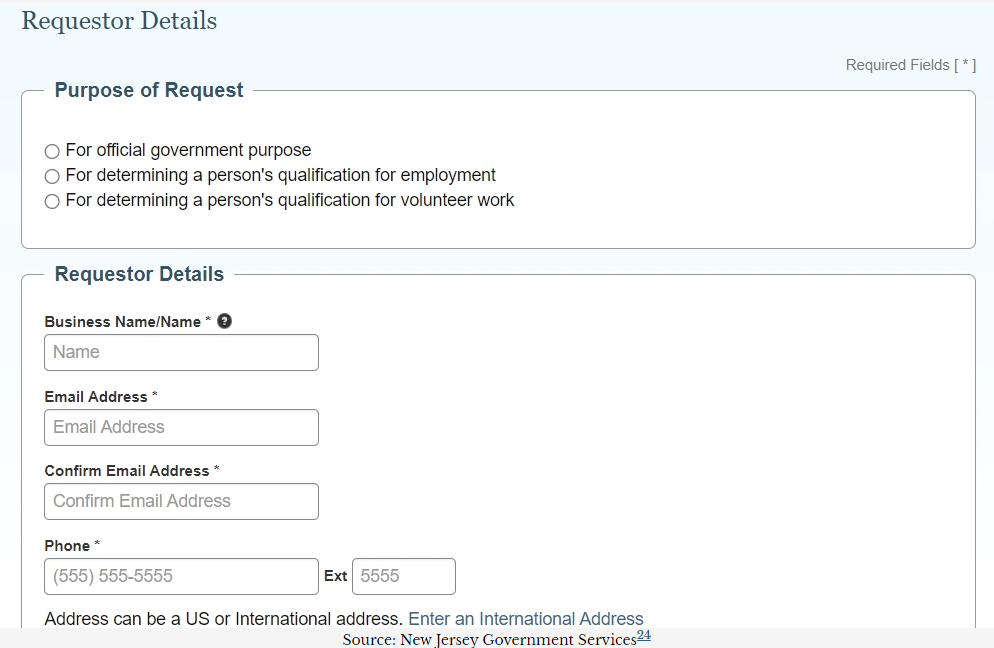Select 'For official government purpose' radio button
The width and height of the screenshot is (994, 648).
click(x=52, y=151)
